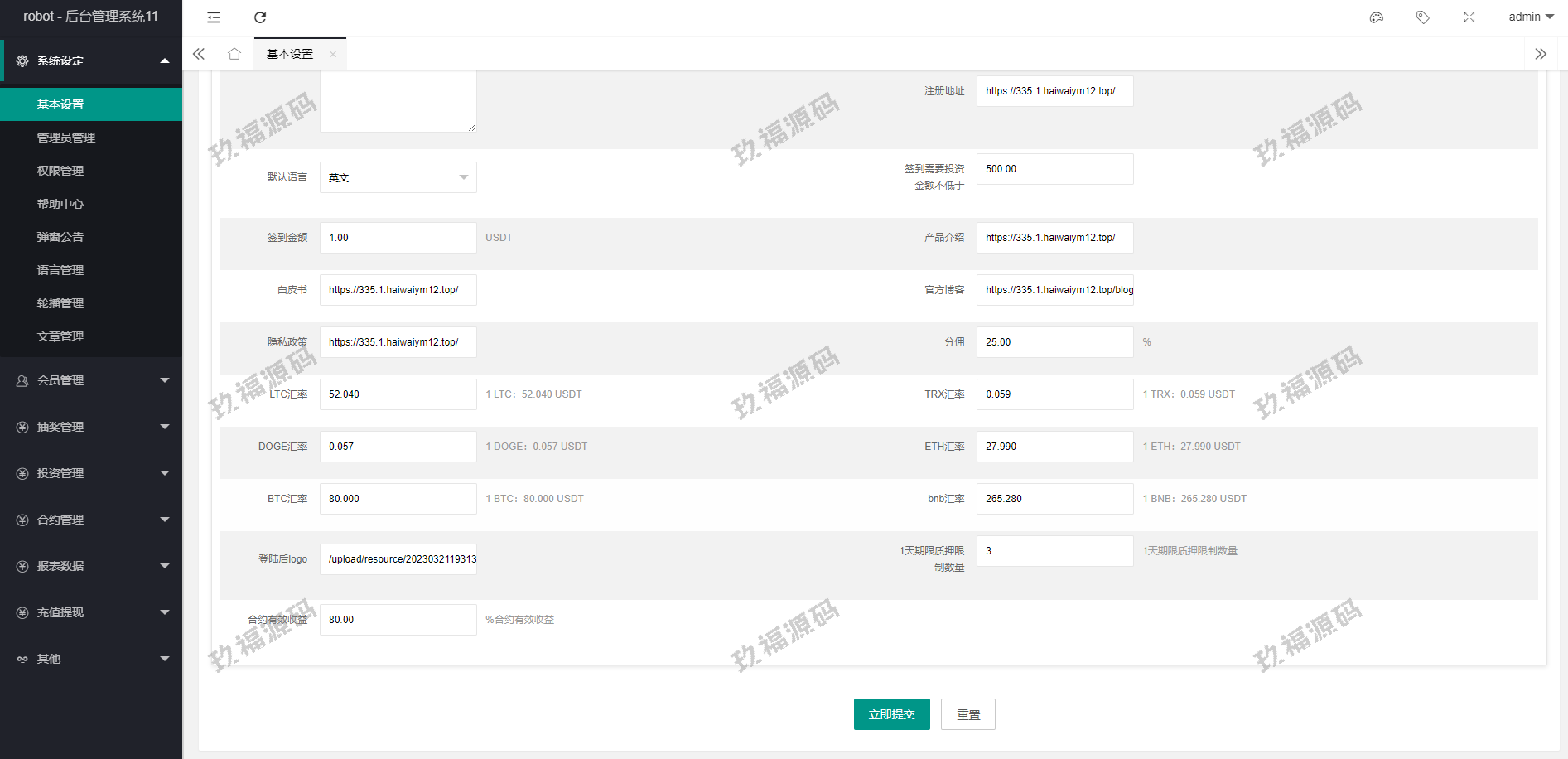Collapse the 系统设定 menu section

[91, 60]
